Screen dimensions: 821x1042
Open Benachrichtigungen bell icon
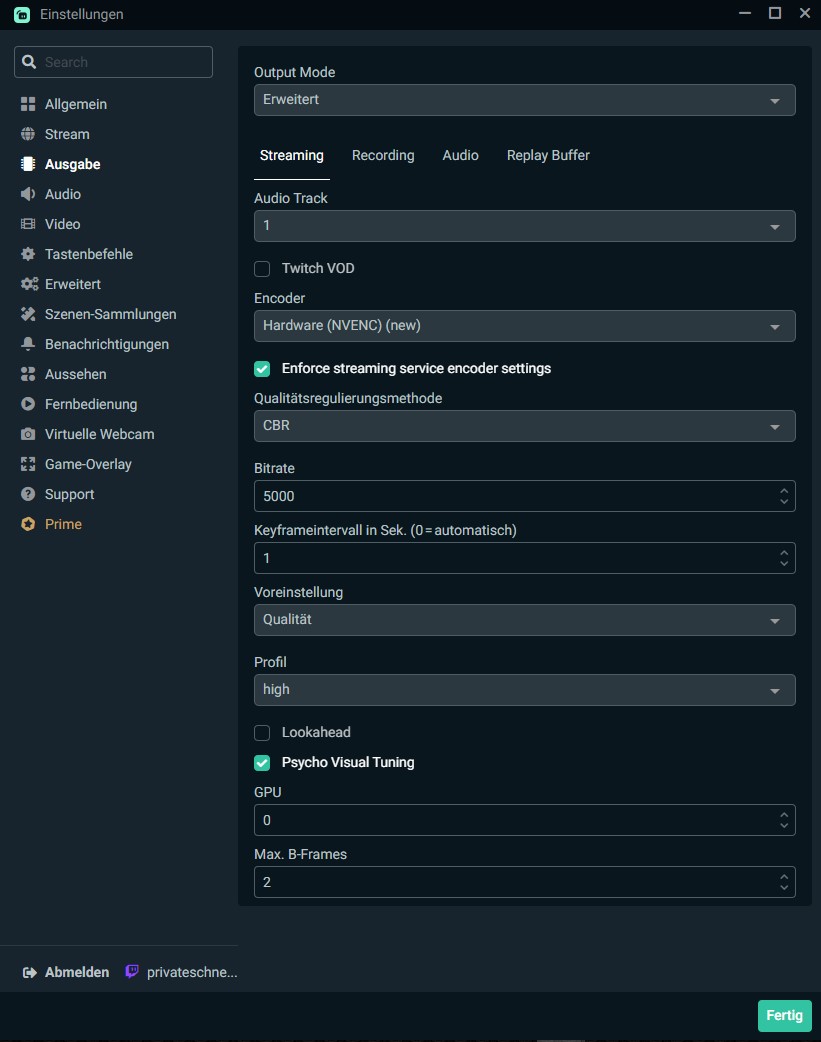pyautogui.click(x=28, y=344)
